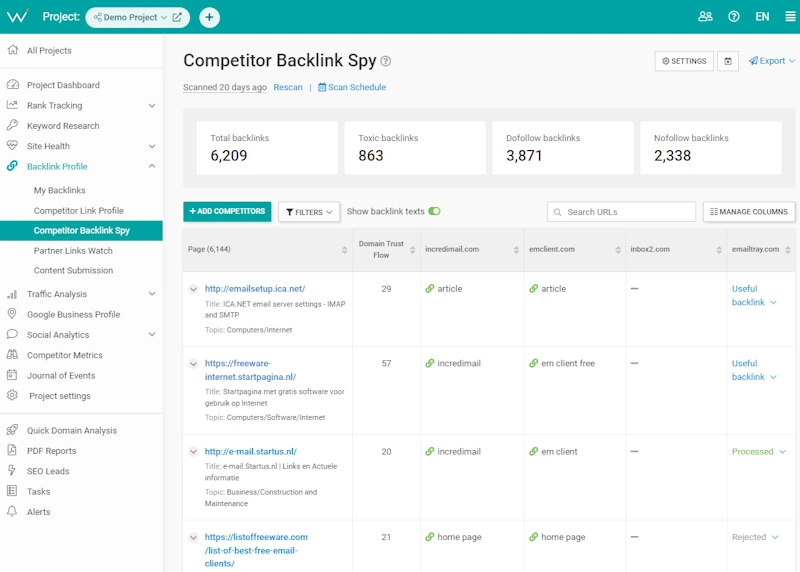Open the Settings button
The width and height of the screenshot is (800, 572).
pos(684,61)
